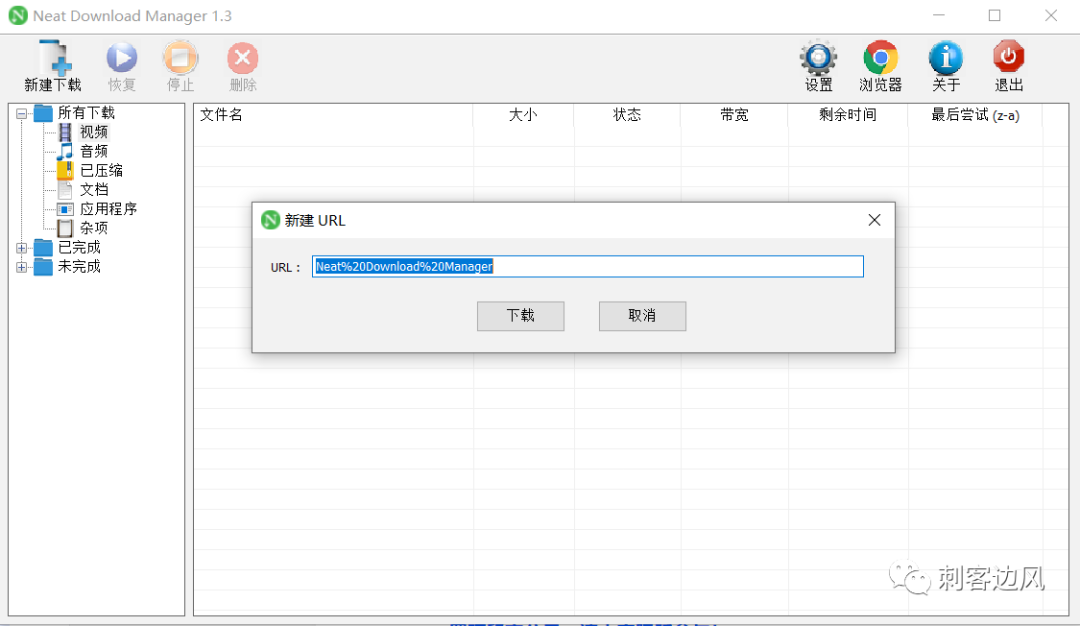Open 设置 settings gear icon

point(818,58)
